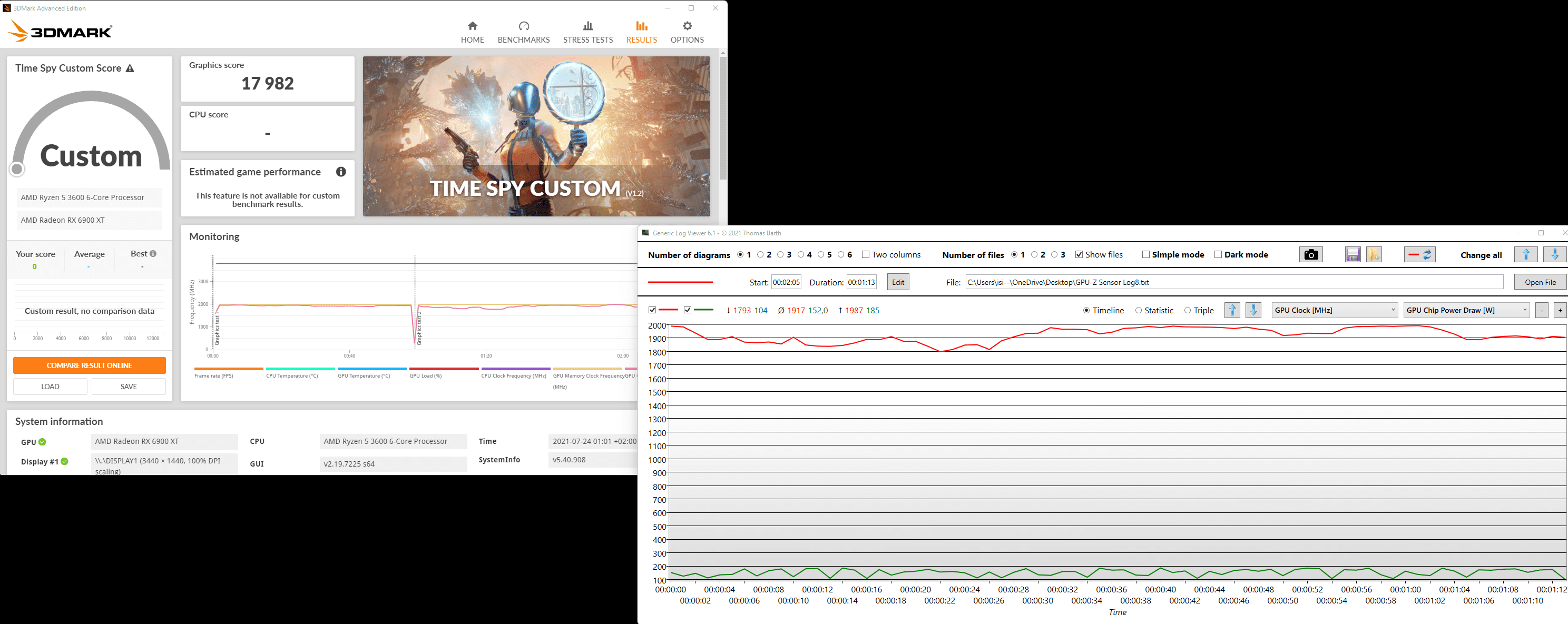Image resolution: width=1568 pixels, height=624 pixels.
Task: Click the AMD Ryzen 5 3600 entry under the Custom gauge
Action: tap(90, 197)
